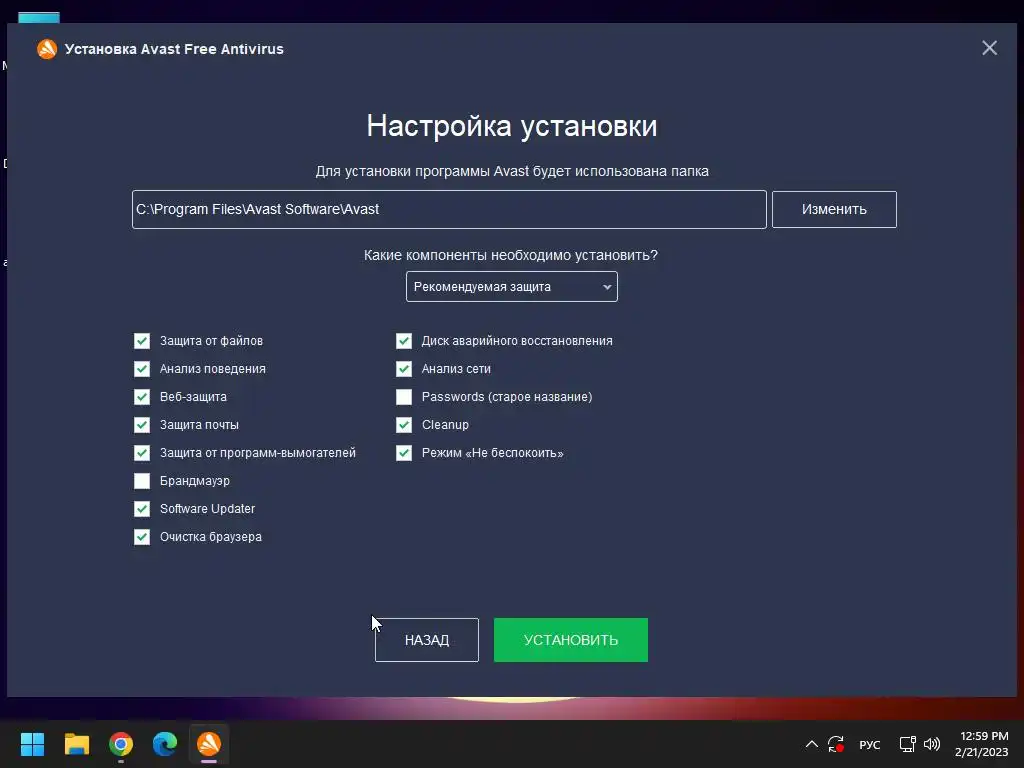The height and width of the screenshot is (768, 1024).
Task: Uncheck the "Software Updater" checkbox
Action: [142, 509]
